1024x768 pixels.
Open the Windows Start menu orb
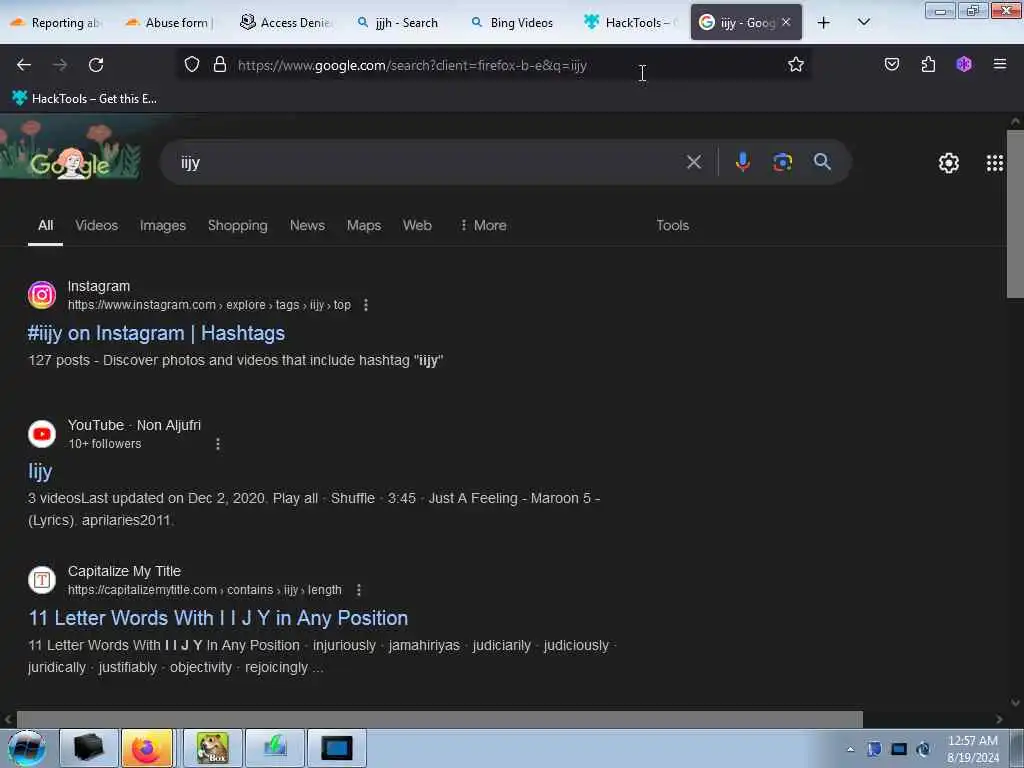coord(27,748)
